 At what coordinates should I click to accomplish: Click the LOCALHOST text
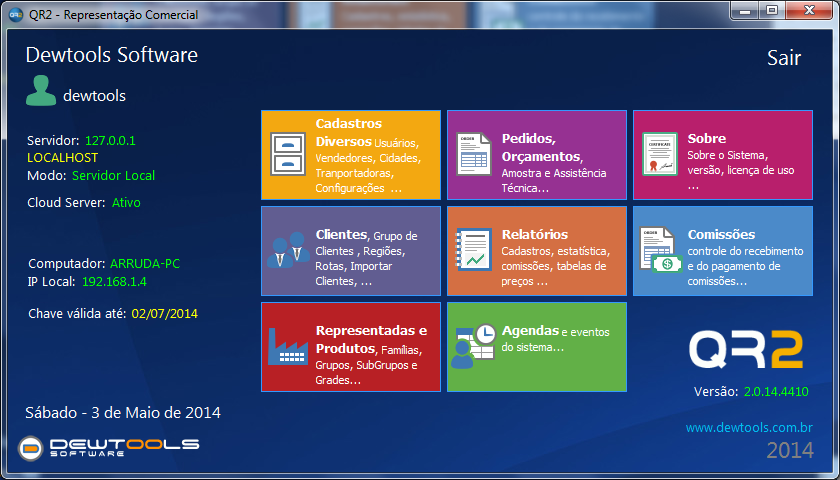point(63,158)
